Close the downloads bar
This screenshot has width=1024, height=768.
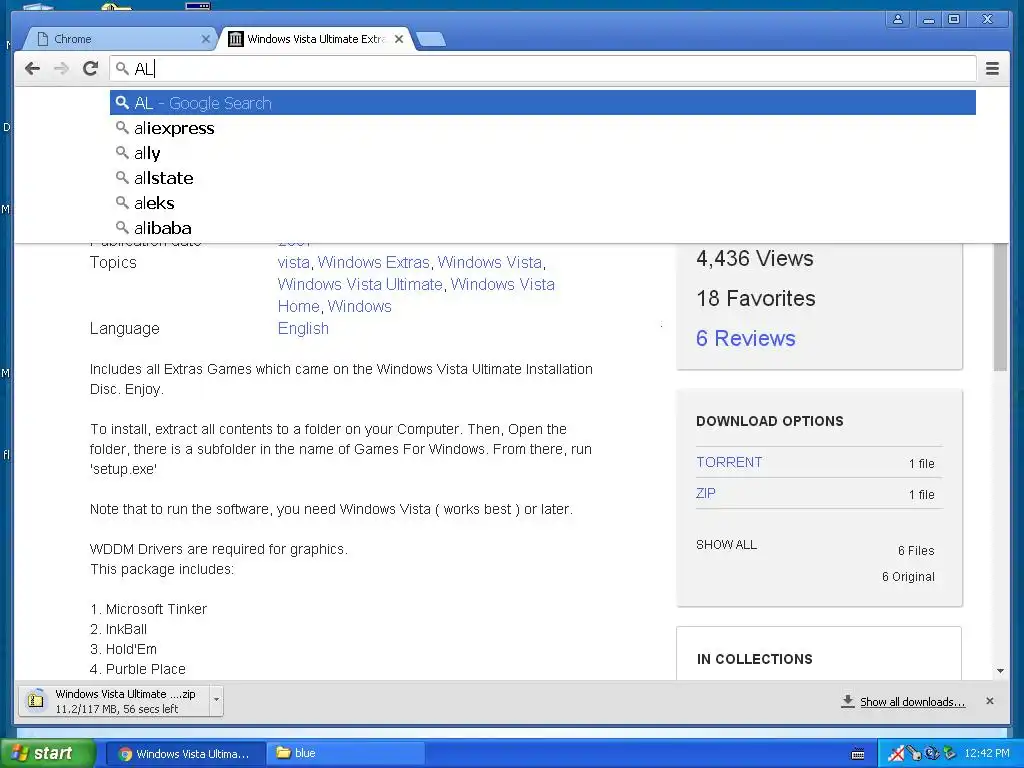click(x=990, y=701)
